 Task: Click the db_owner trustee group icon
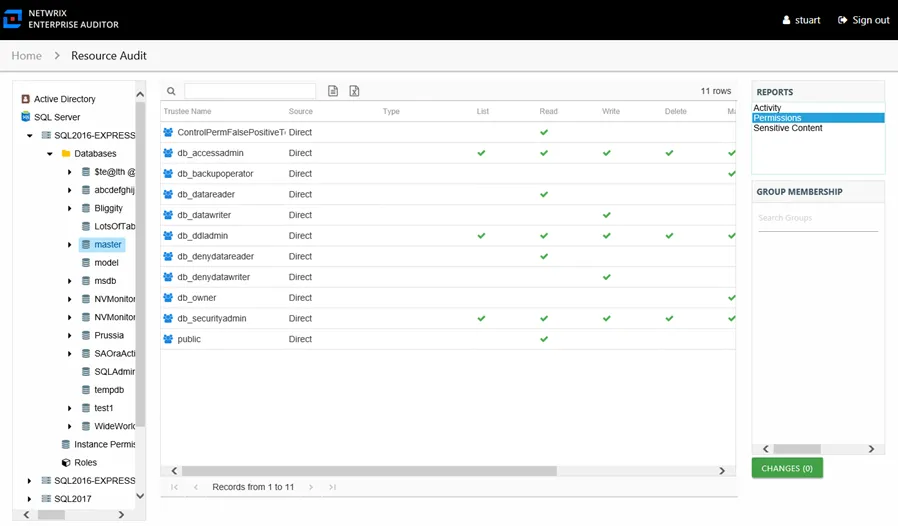coord(168,298)
